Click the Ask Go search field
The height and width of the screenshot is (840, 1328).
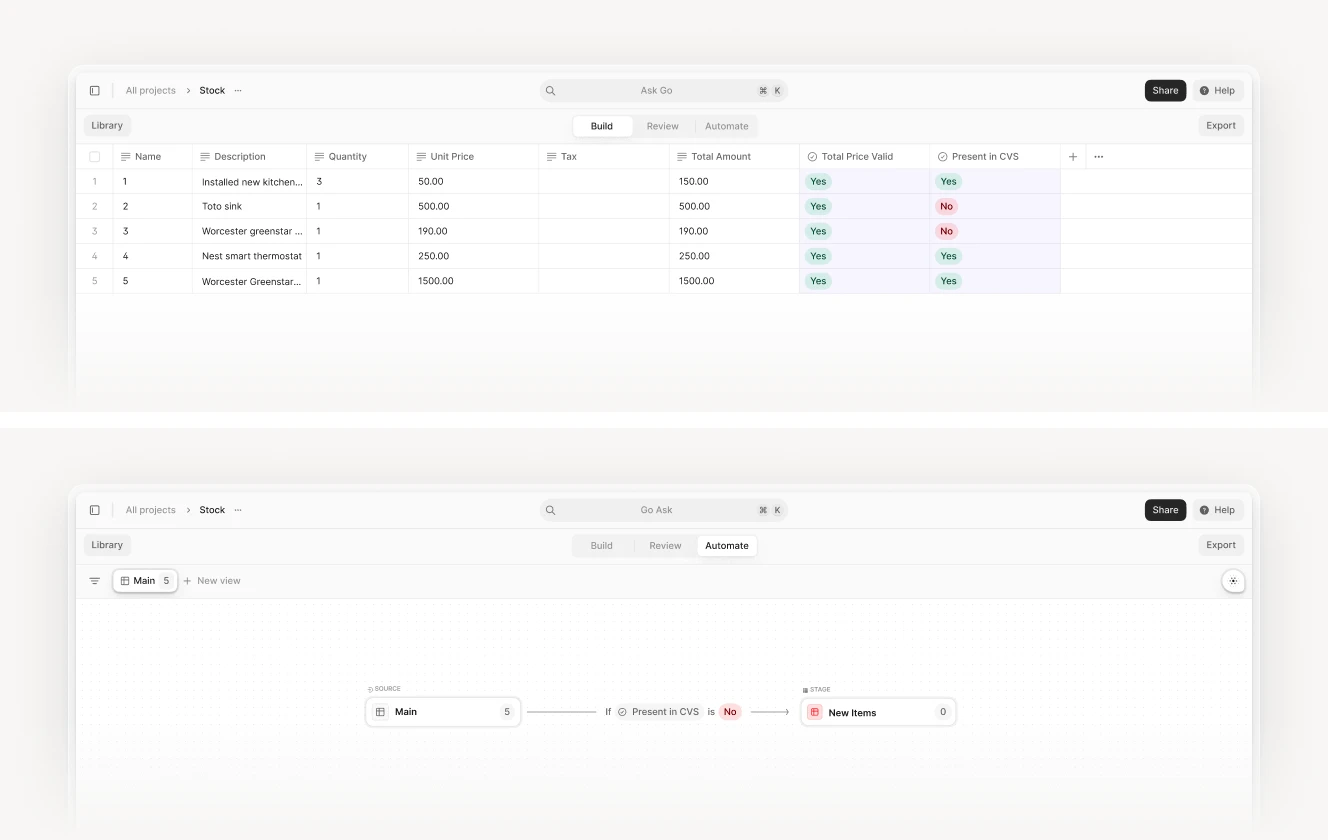(x=664, y=91)
